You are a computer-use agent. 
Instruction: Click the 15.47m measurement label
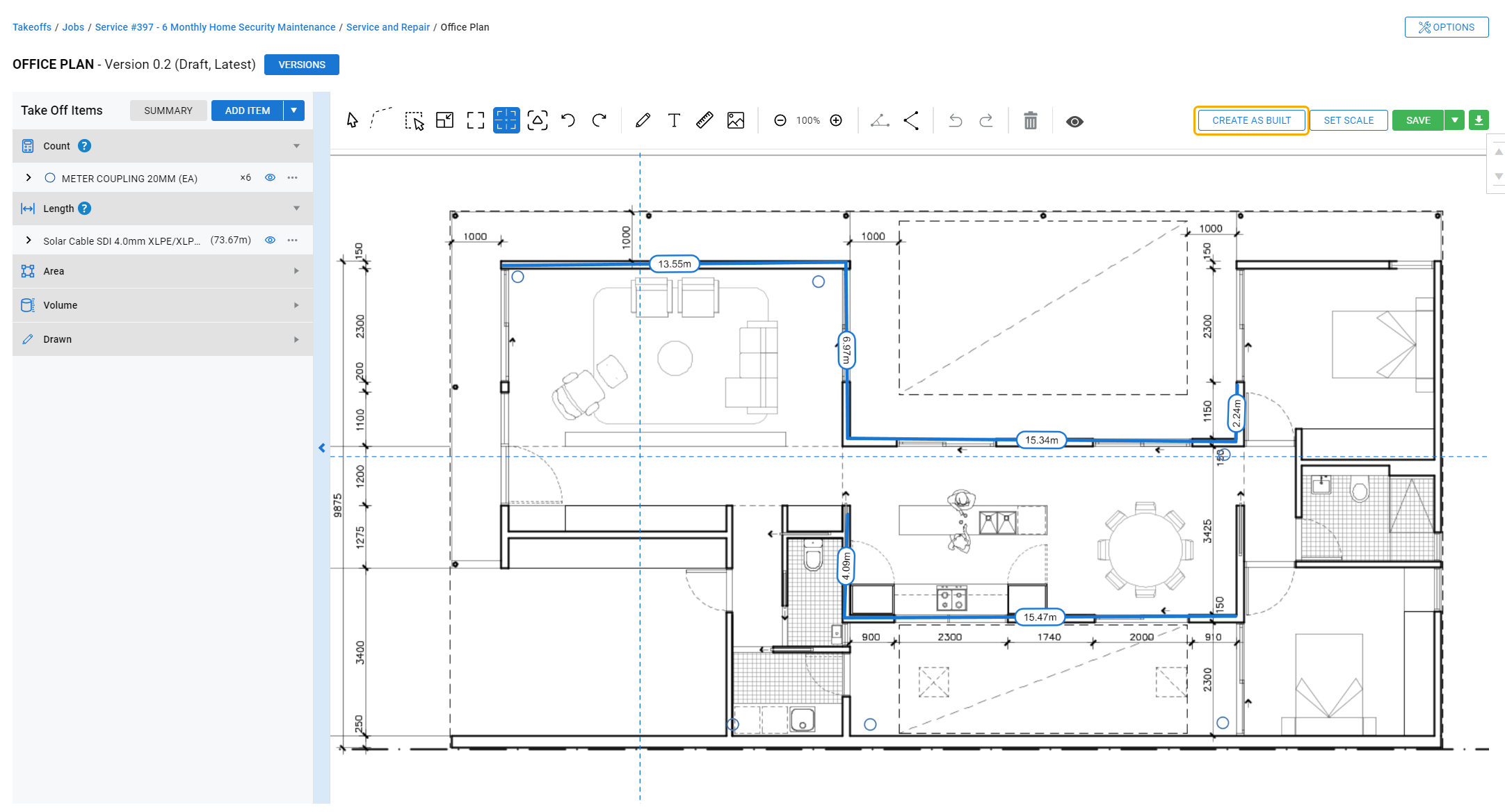[1040, 617]
